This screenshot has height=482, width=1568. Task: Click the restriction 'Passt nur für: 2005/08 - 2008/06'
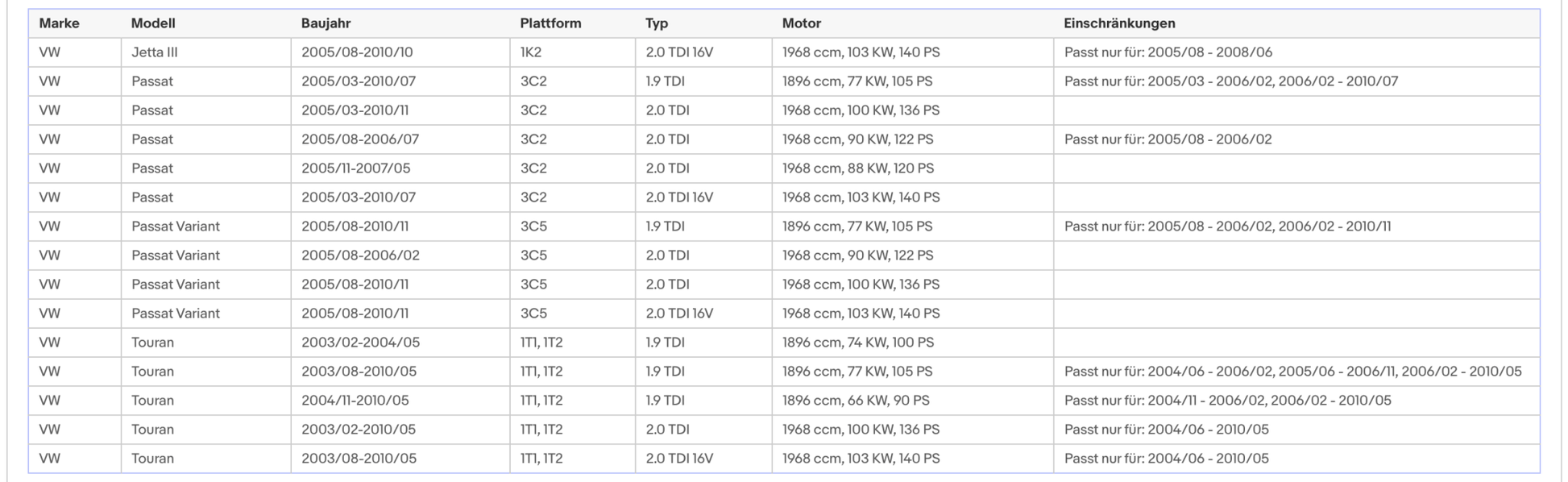(x=1168, y=52)
